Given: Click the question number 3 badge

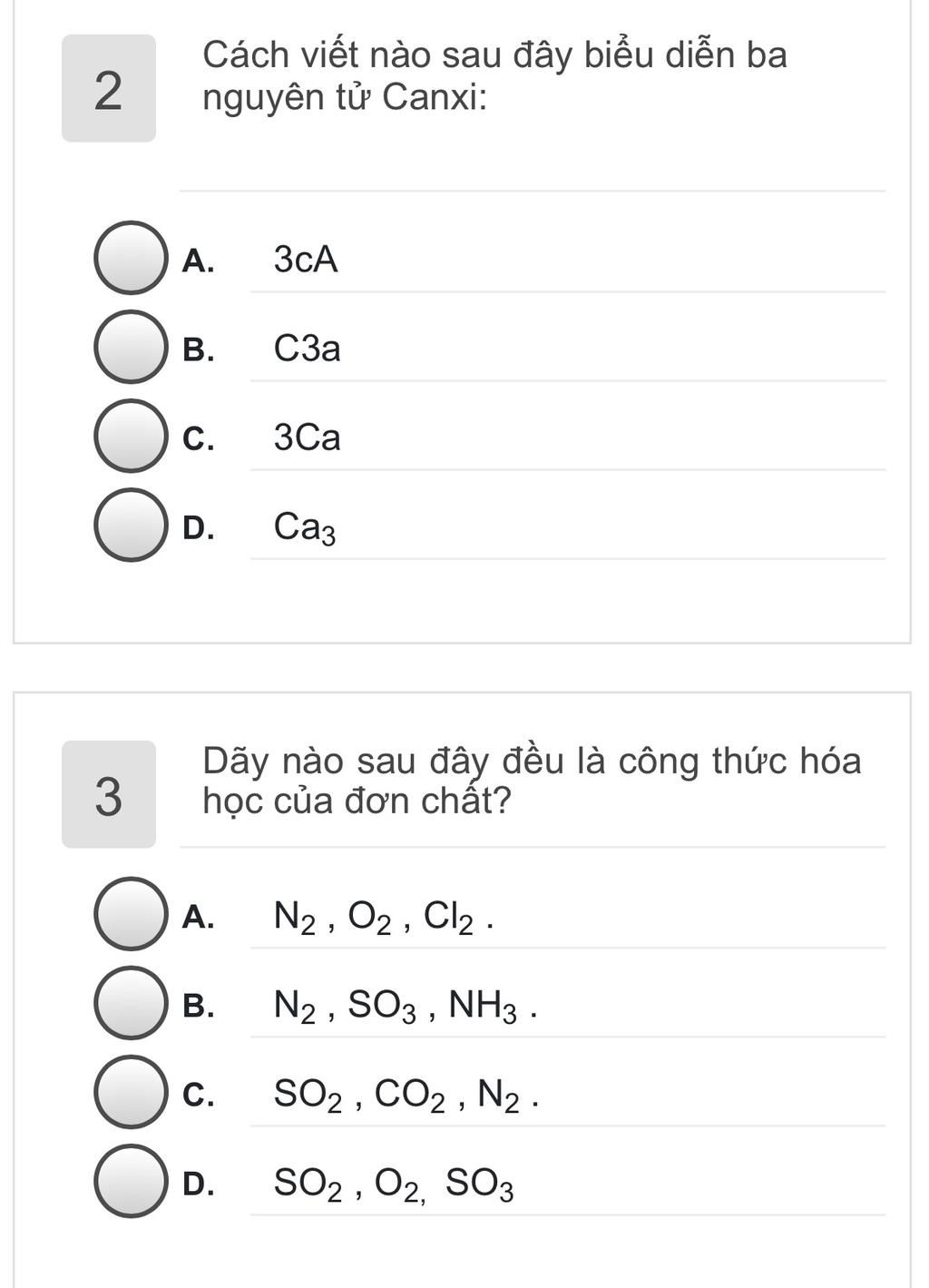Looking at the screenshot, I should point(108,795).
